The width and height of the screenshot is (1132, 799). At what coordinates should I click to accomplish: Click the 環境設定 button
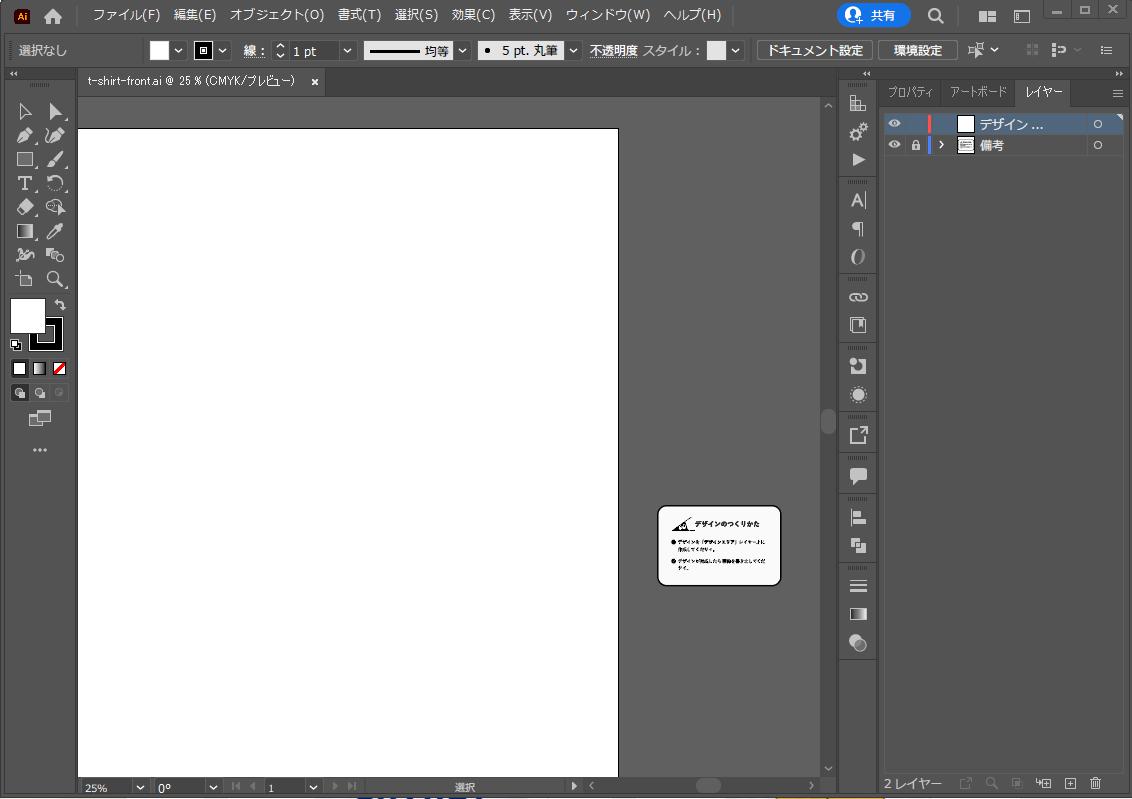[917, 51]
